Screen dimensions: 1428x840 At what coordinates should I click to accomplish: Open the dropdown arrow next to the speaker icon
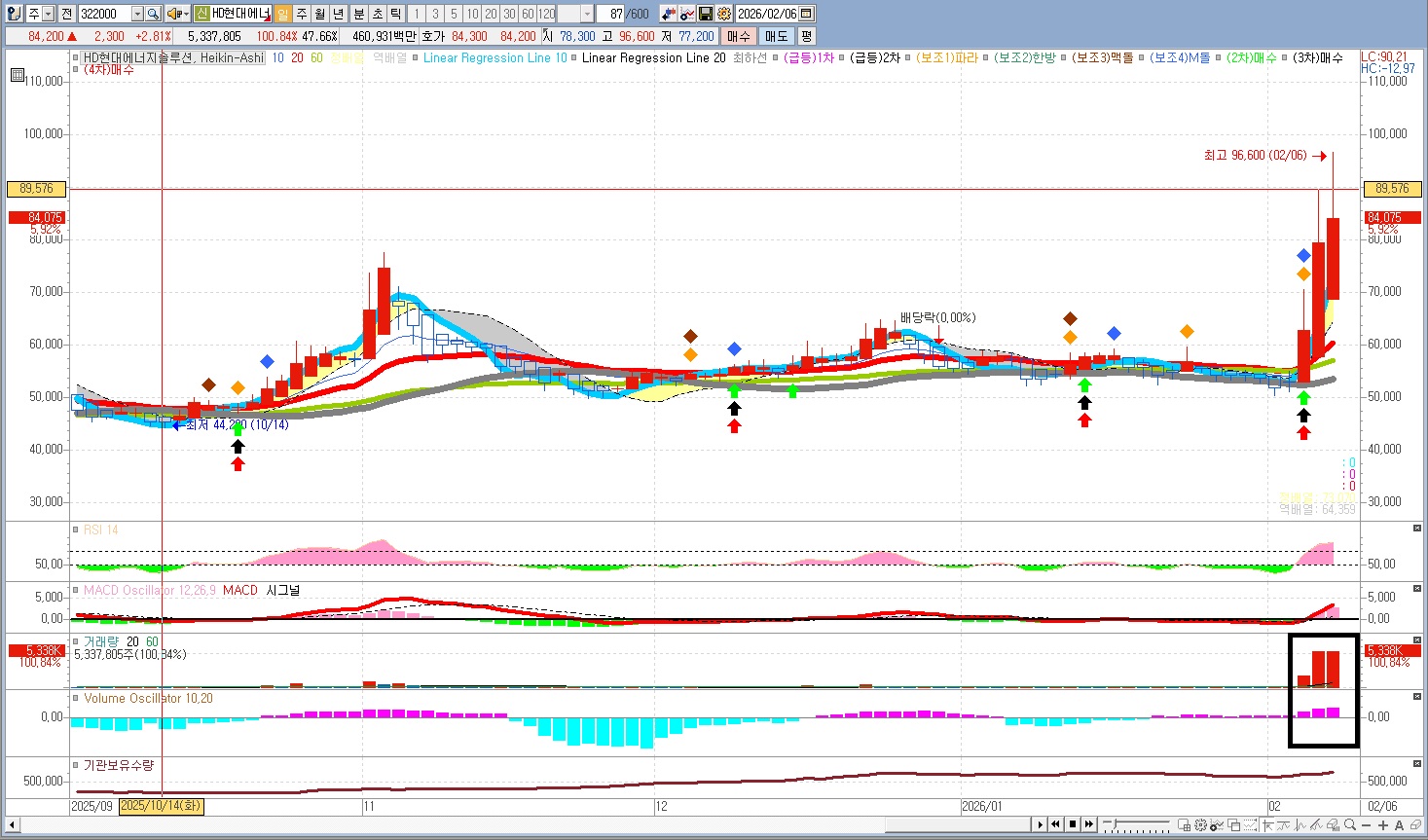186,14
